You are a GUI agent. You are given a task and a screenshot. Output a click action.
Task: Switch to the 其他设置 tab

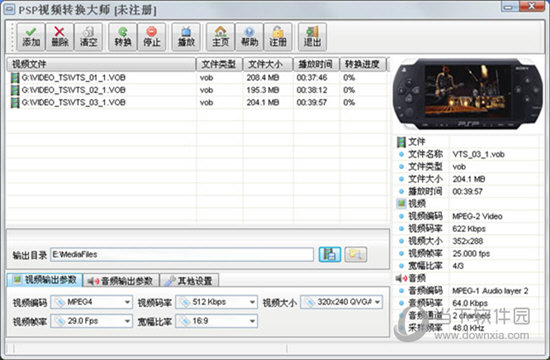coord(189,280)
